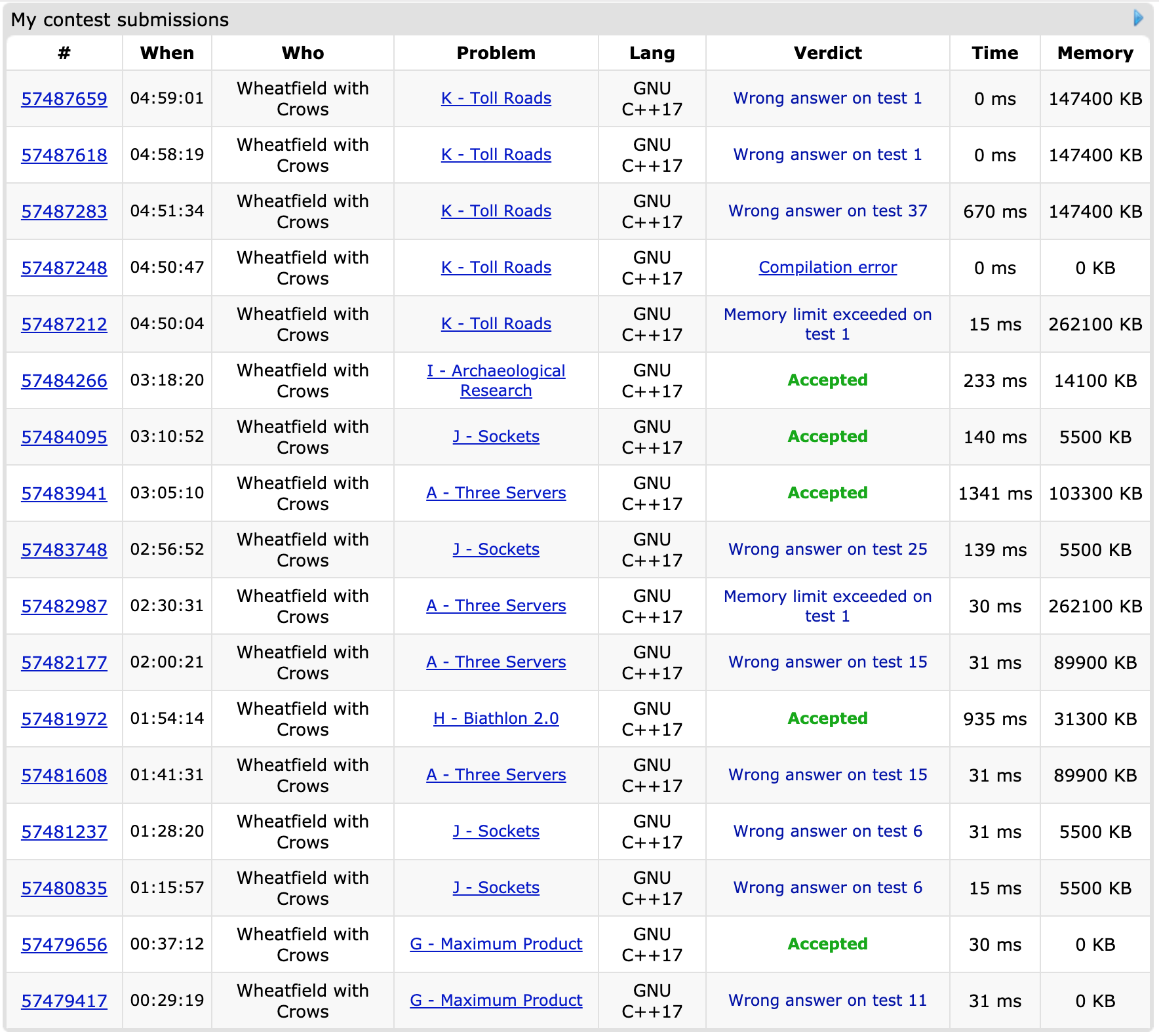This screenshot has height=1036, width=1159.
Task: Open problem I - Archaeological Research
Action: pyautogui.click(x=496, y=380)
